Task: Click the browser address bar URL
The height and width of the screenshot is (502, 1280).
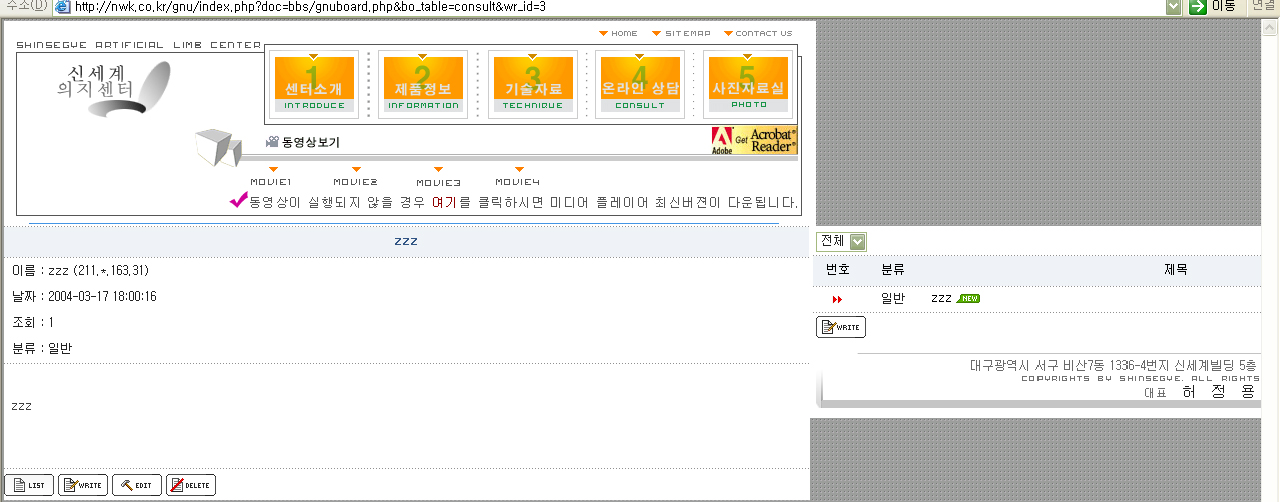Action: click(310, 6)
